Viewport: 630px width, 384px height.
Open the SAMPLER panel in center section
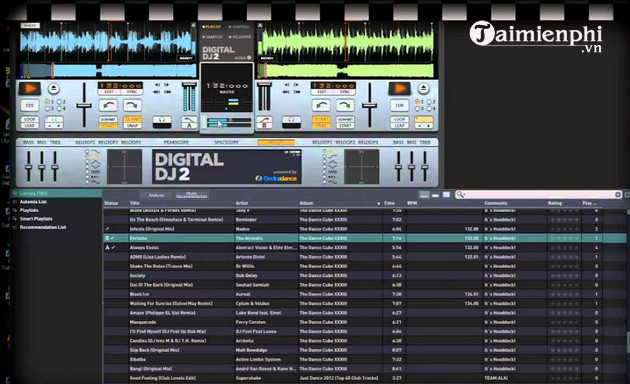pyautogui.click(x=213, y=37)
